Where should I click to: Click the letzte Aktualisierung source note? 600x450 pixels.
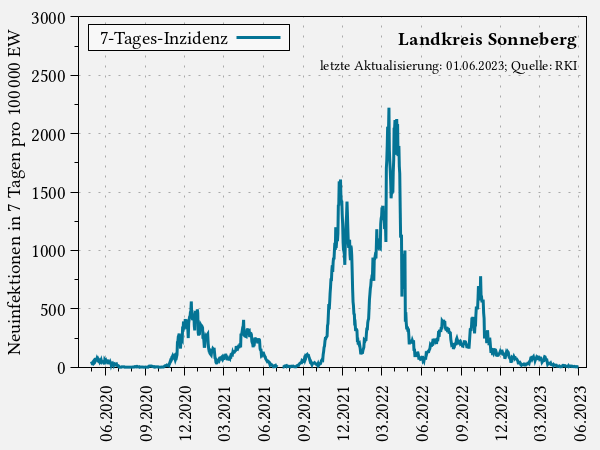(448, 66)
